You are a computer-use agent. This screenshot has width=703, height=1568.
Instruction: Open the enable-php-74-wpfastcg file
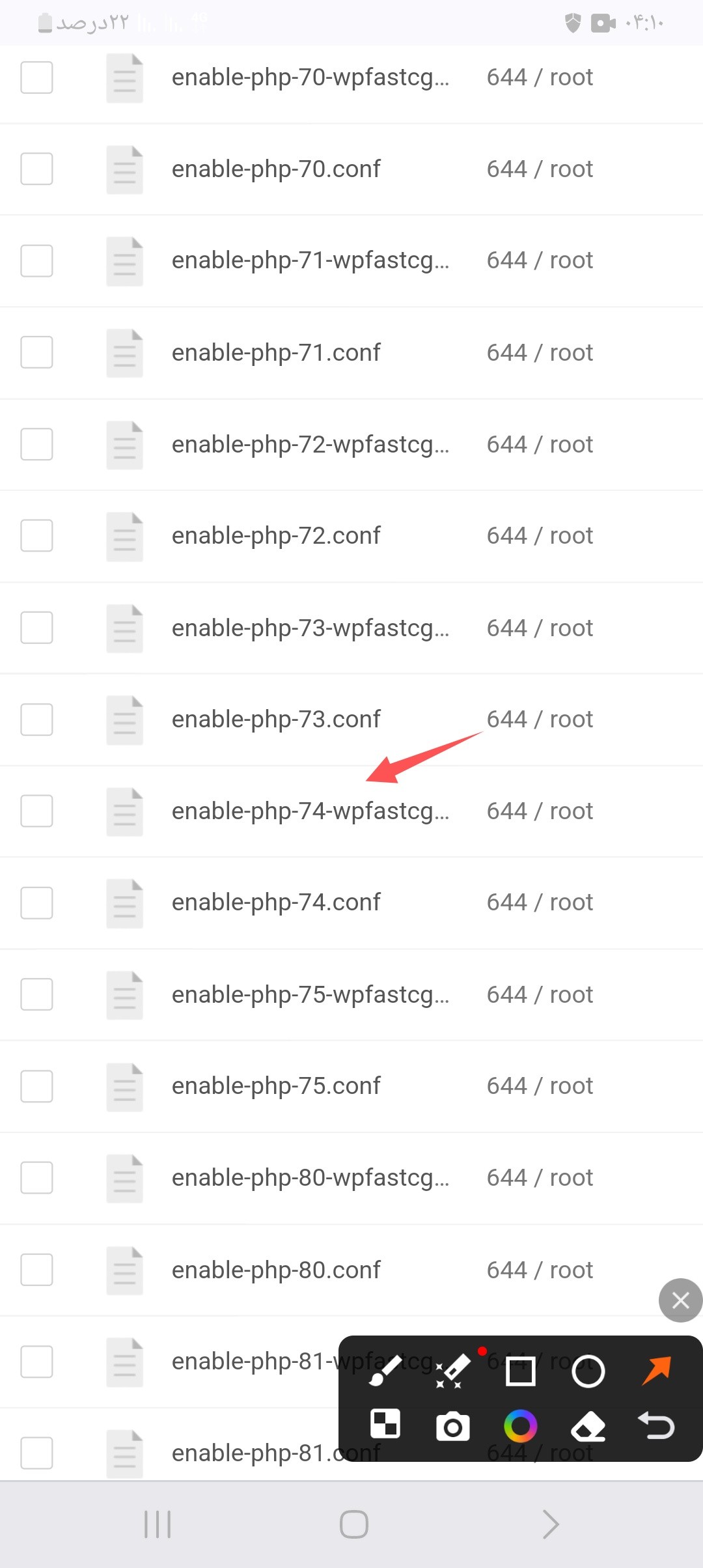click(310, 811)
